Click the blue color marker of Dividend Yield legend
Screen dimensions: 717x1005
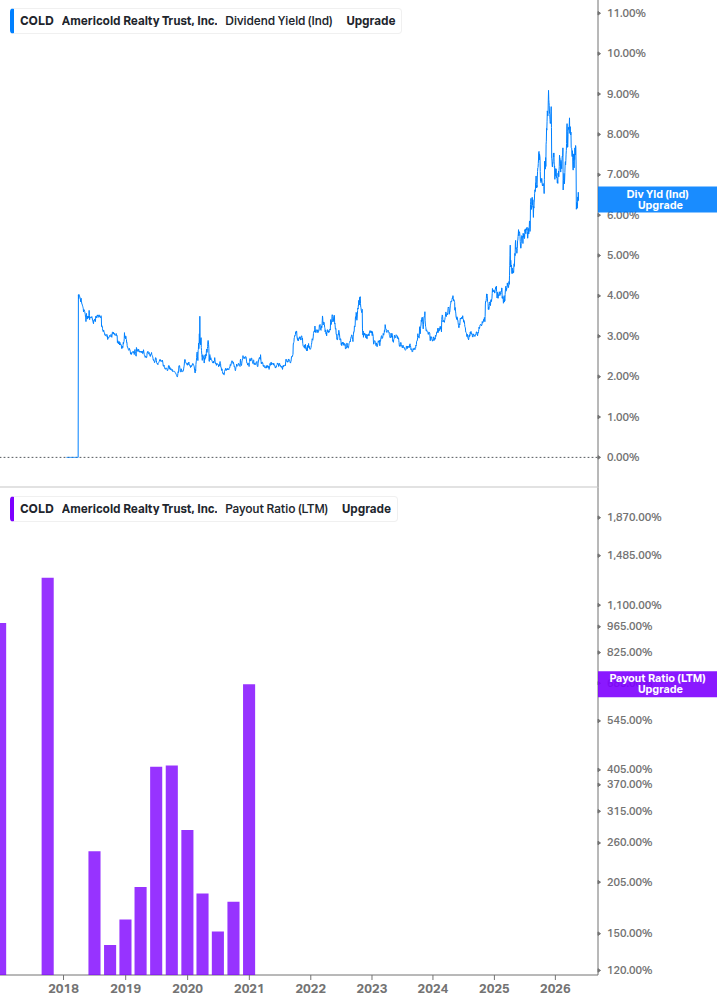point(12,21)
